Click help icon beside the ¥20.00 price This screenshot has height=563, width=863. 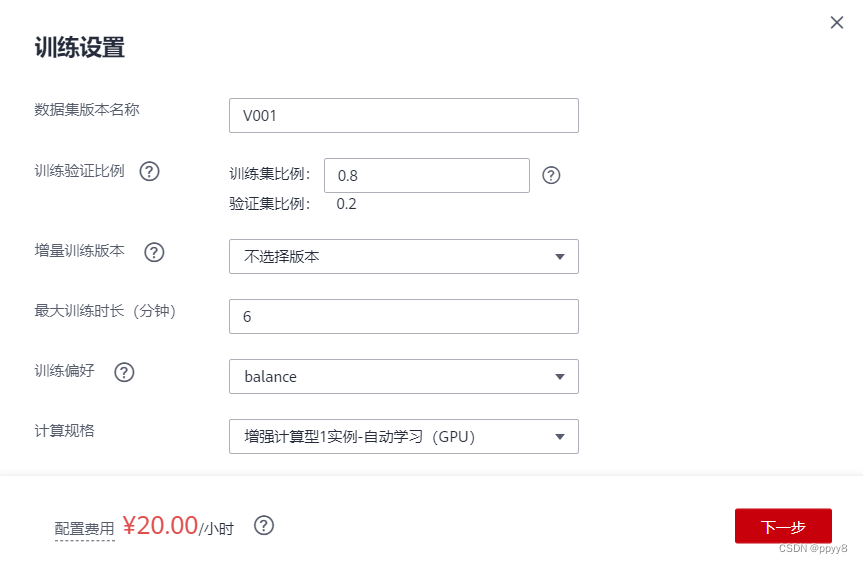(x=264, y=526)
